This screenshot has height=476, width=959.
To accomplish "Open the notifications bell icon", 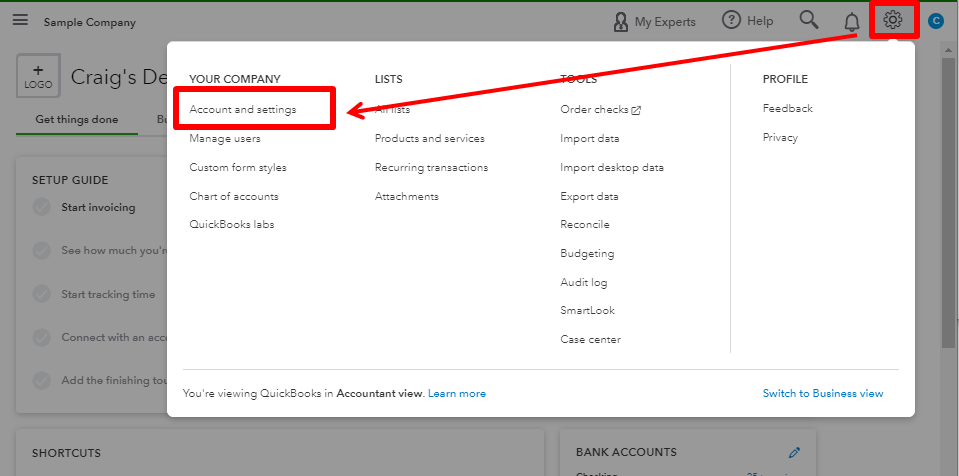I will coord(851,23).
